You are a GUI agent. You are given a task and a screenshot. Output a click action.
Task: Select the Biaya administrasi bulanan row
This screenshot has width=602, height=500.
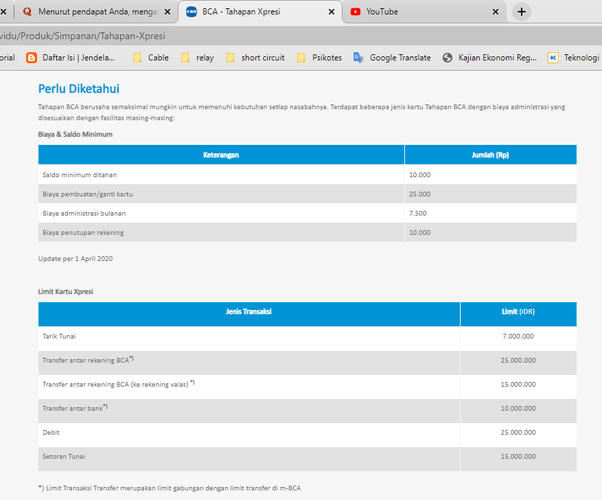point(307,213)
